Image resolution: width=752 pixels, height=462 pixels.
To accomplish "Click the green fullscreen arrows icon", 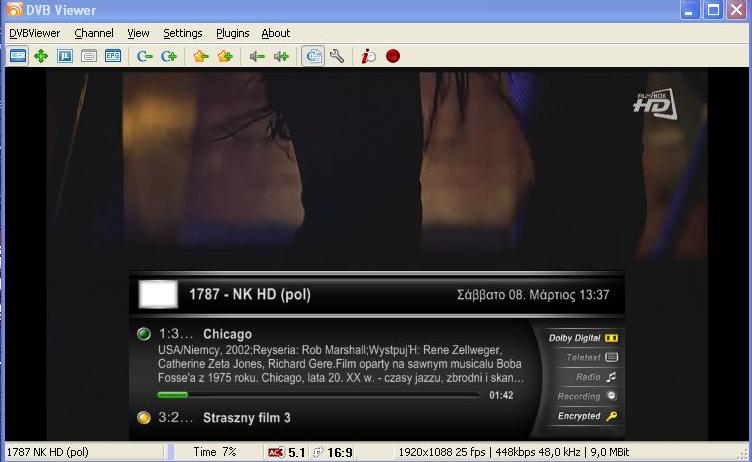I will coord(41,56).
